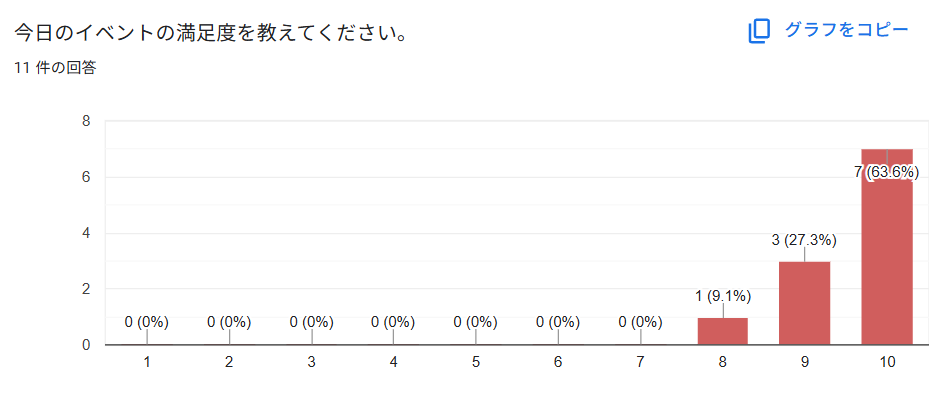Click the copy chart icon
Image resolution: width=931 pixels, height=402 pixels.
[x=759, y=31]
